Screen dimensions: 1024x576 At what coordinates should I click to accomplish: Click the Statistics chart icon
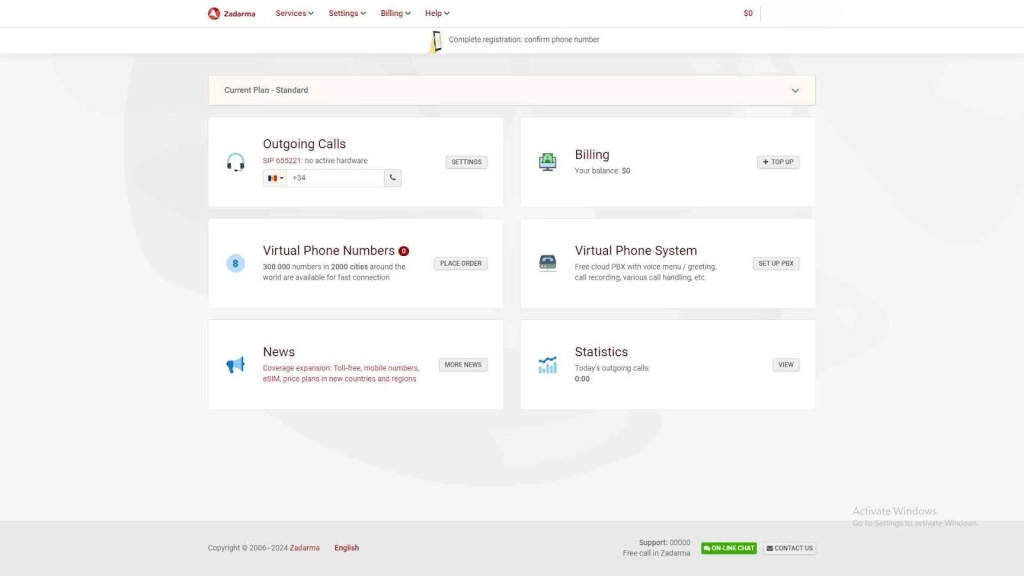click(547, 364)
